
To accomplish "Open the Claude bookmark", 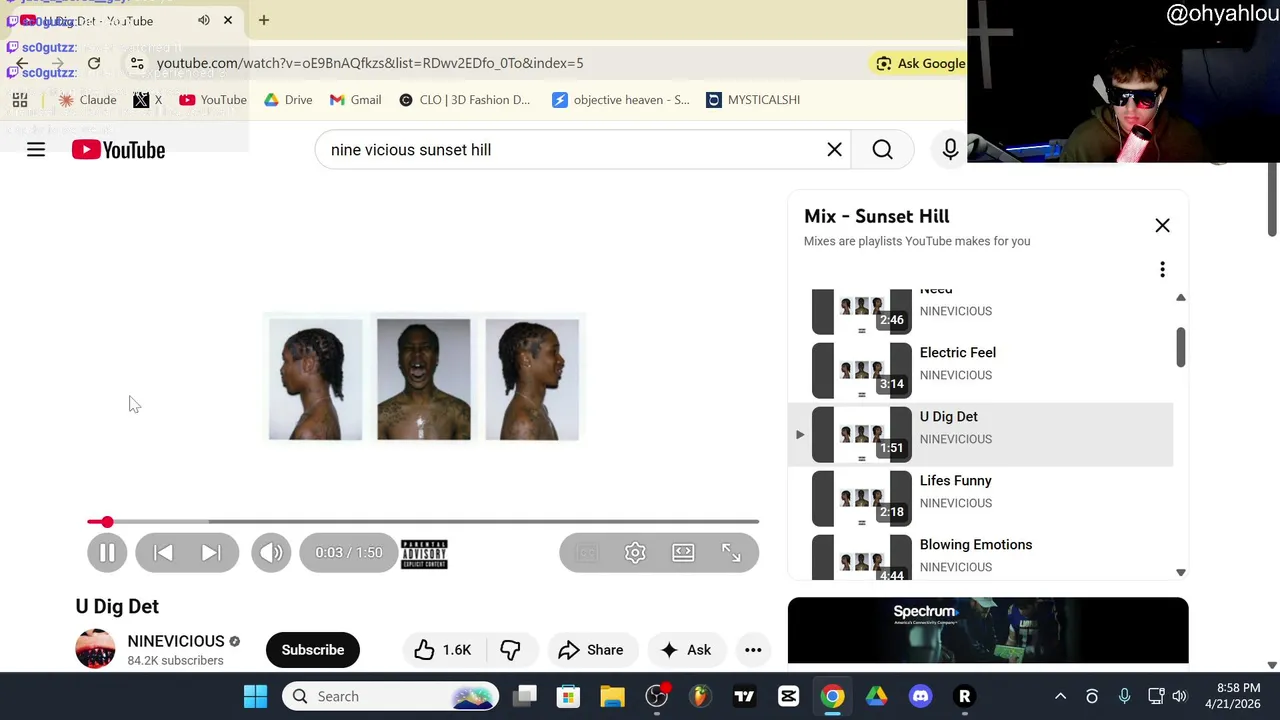I will [x=88, y=100].
